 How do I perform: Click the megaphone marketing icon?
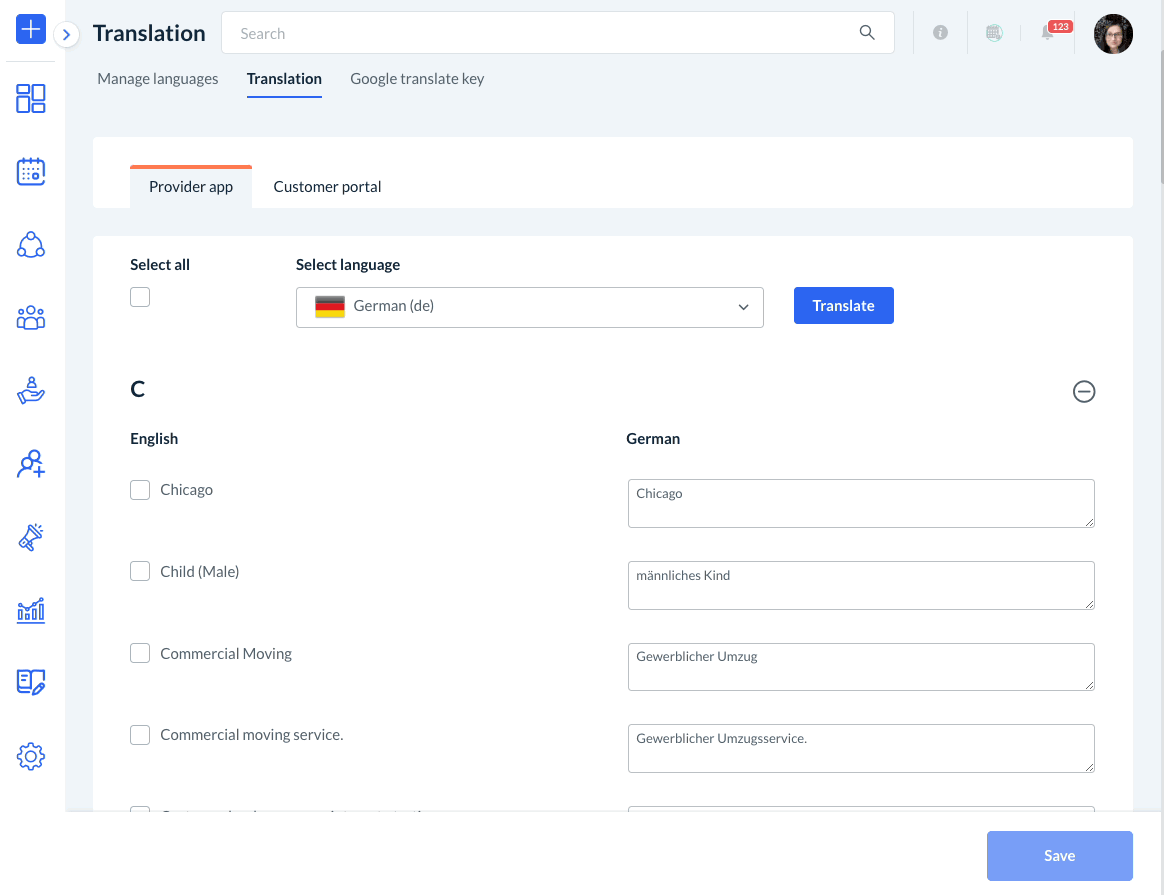coord(31,537)
